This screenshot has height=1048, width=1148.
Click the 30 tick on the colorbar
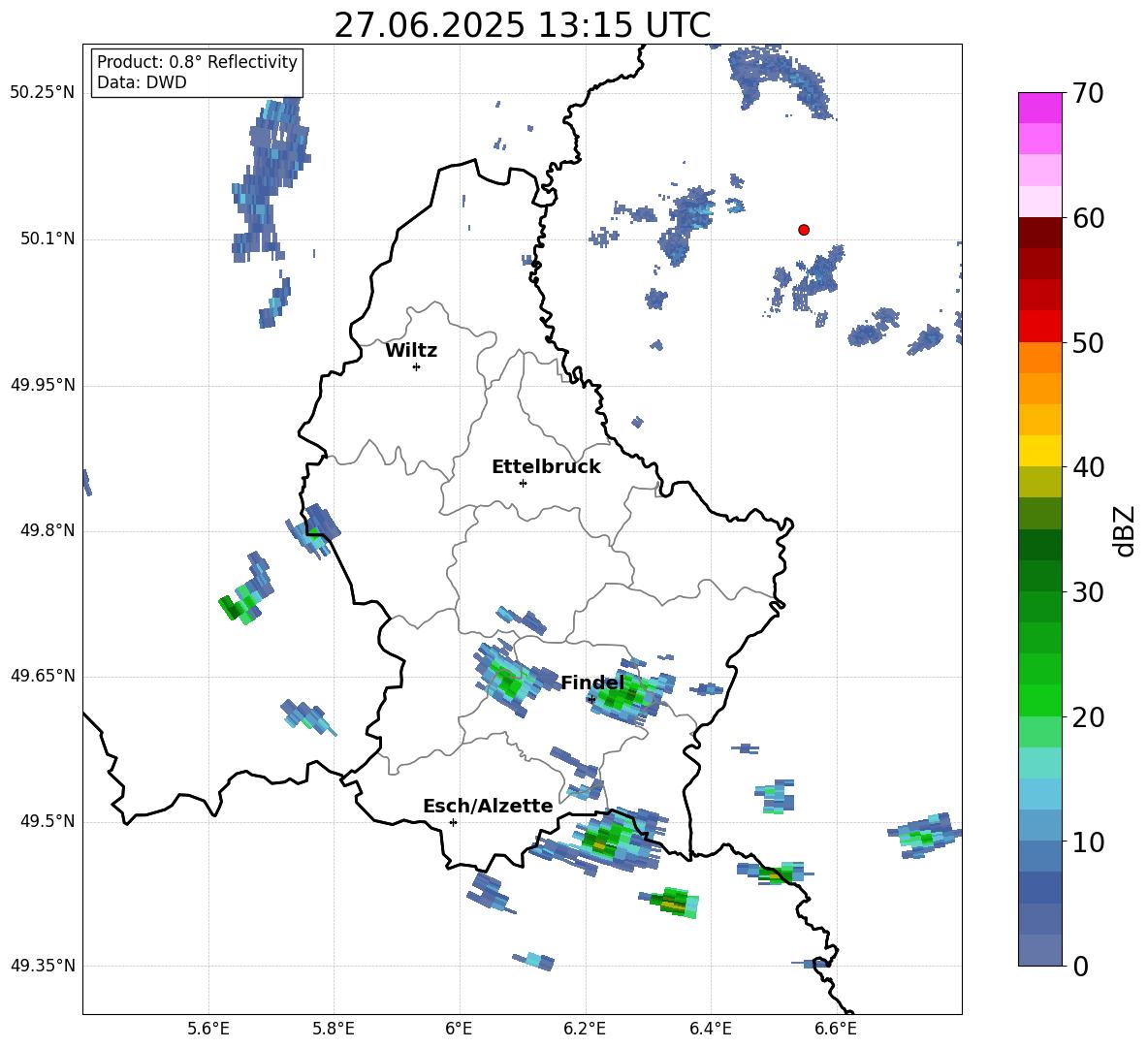click(x=1088, y=592)
